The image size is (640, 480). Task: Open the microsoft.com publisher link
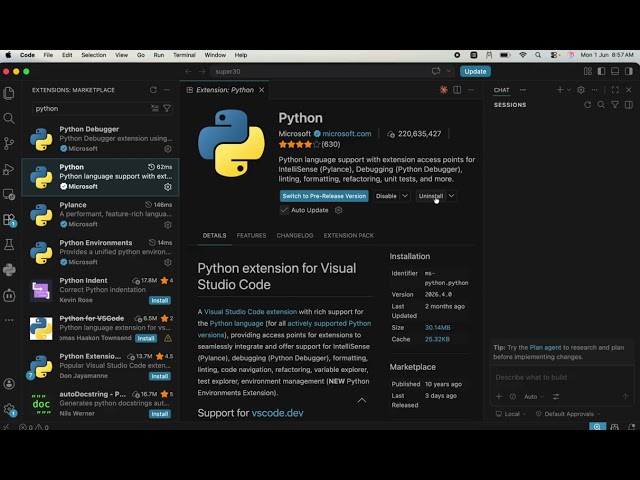point(347,133)
